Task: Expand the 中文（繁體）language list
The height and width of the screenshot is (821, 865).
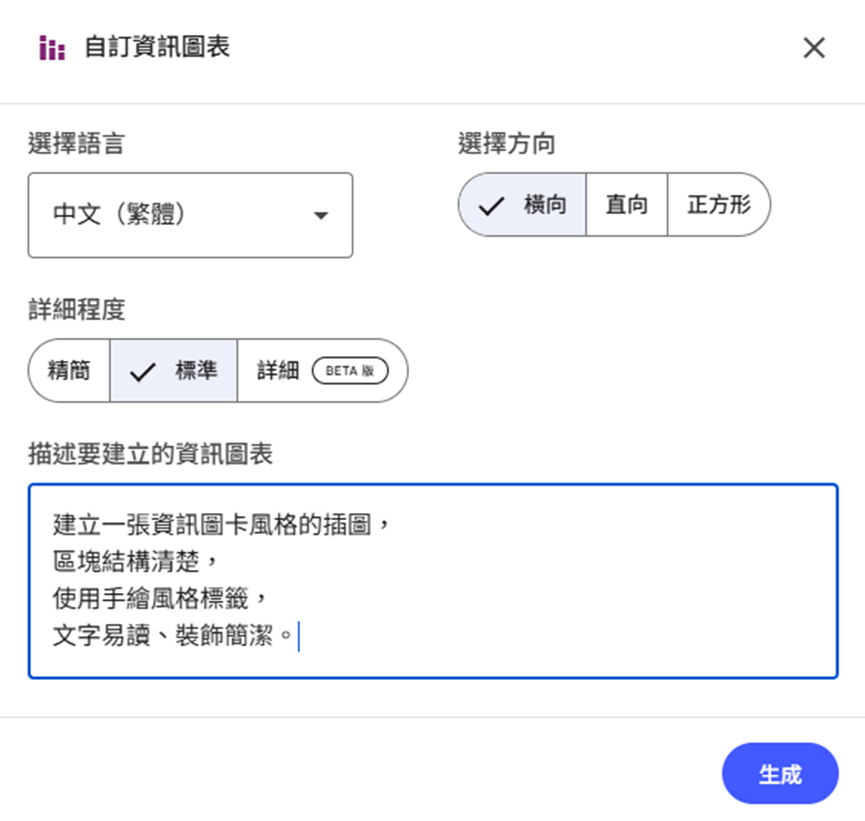Action: [x=190, y=216]
